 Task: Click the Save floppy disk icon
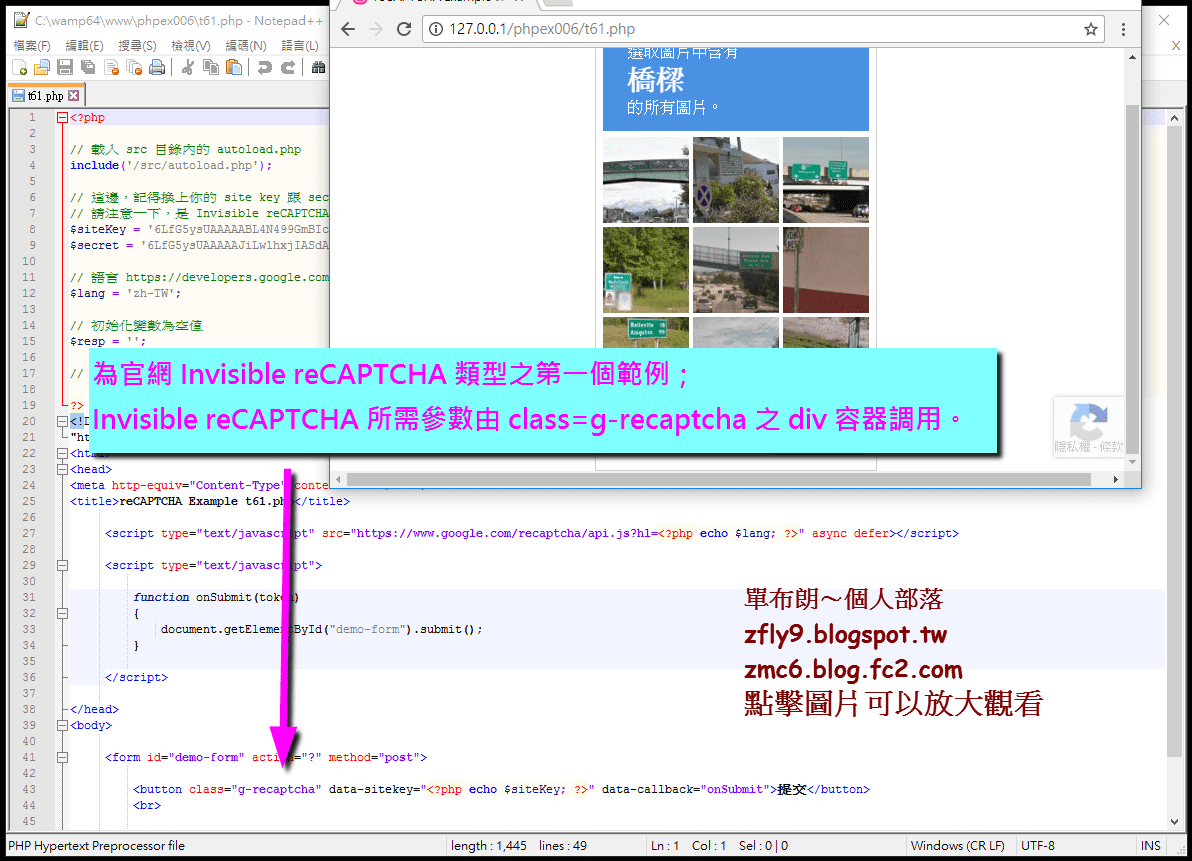click(x=65, y=68)
